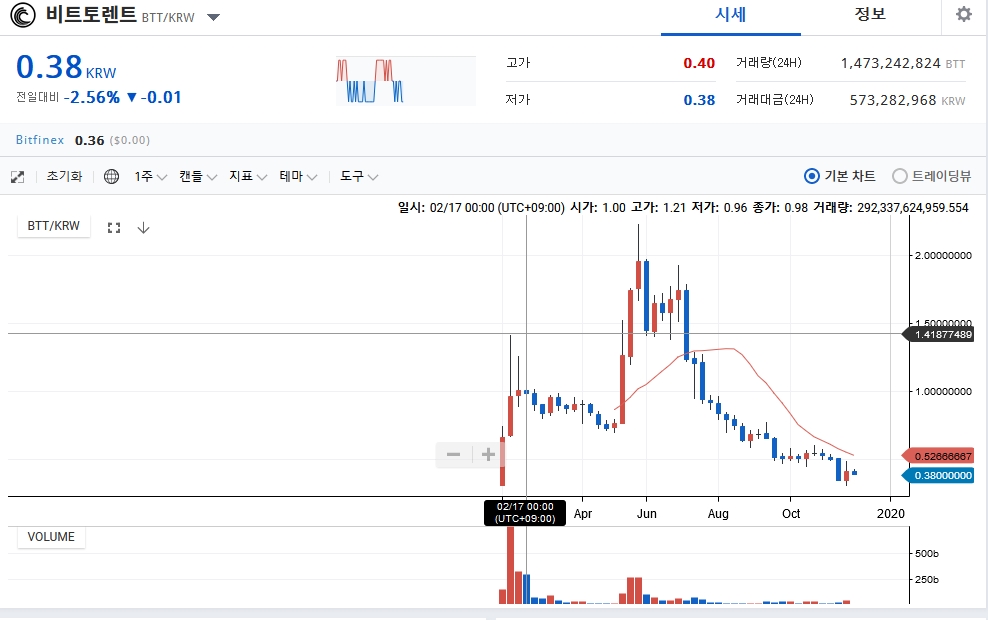Click the down arrow icon beside BTT/KRW label
The width and height of the screenshot is (988, 620).
click(x=144, y=228)
